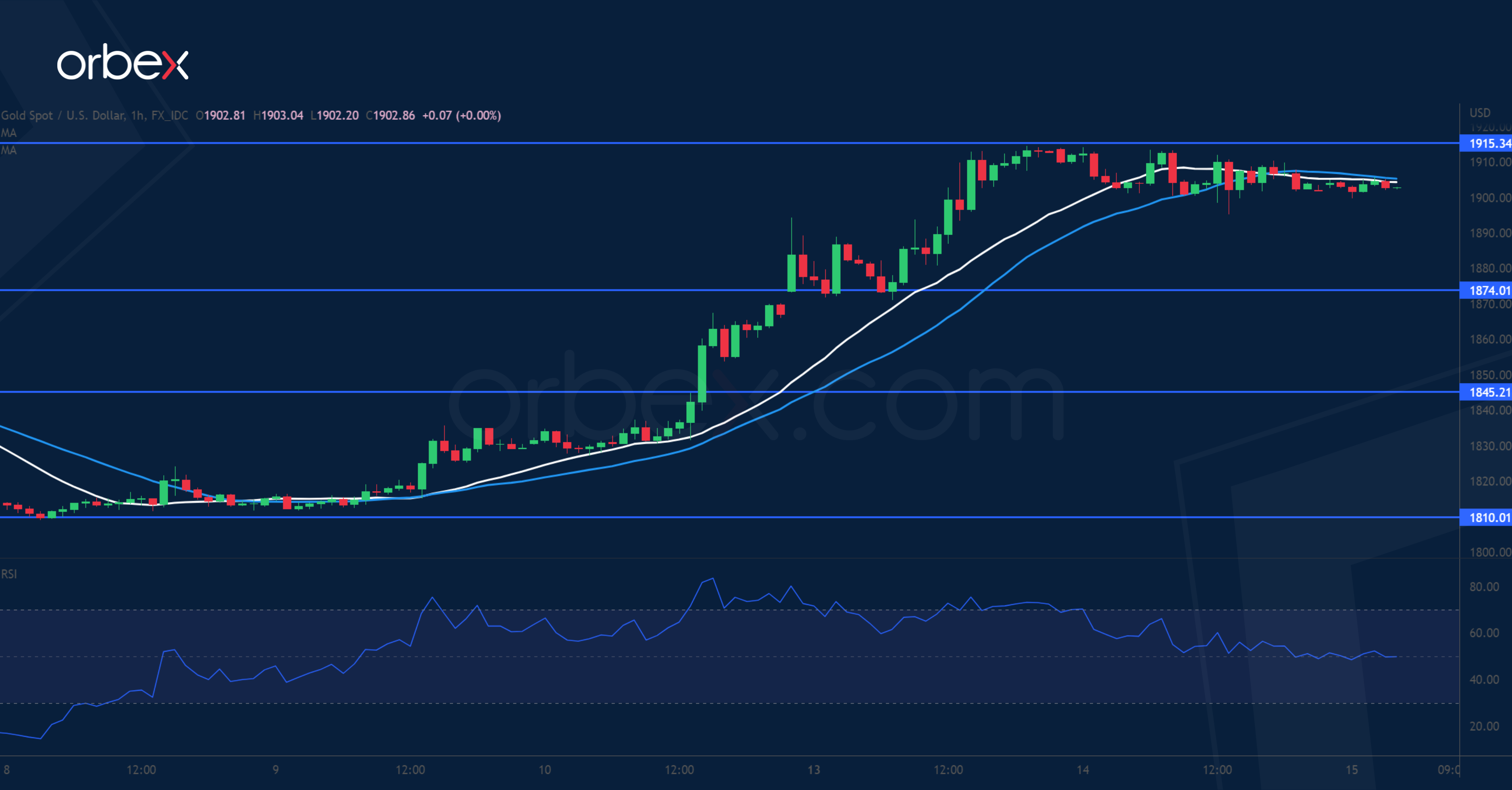1512x790 pixels.
Task: Click the Orbex logo
Action: (122, 63)
